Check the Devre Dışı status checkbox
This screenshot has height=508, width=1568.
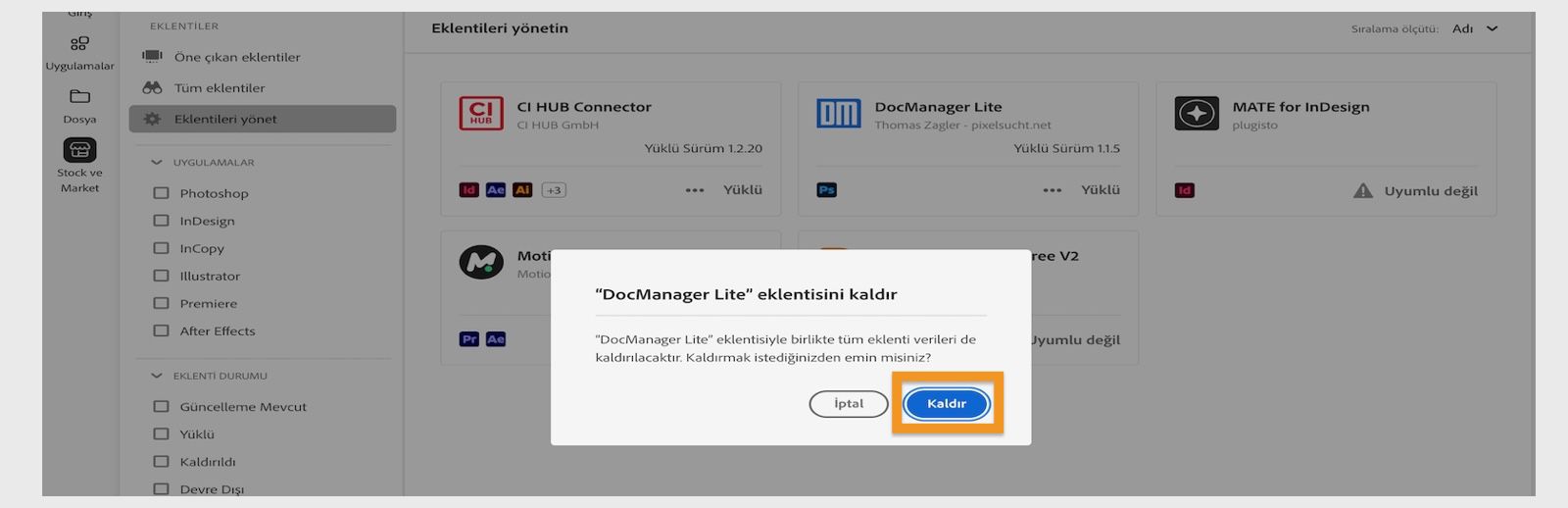pyautogui.click(x=161, y=488)
